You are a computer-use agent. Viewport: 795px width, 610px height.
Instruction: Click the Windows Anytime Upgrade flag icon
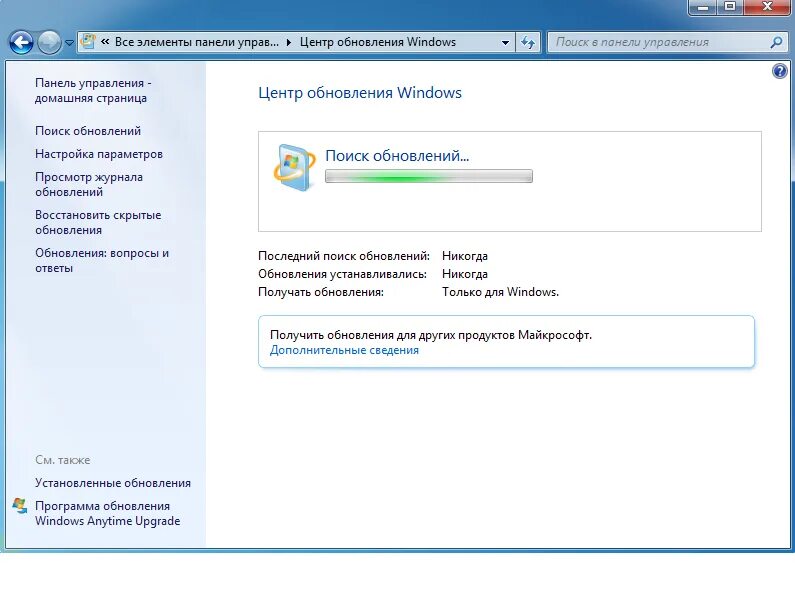click(20, 506)
